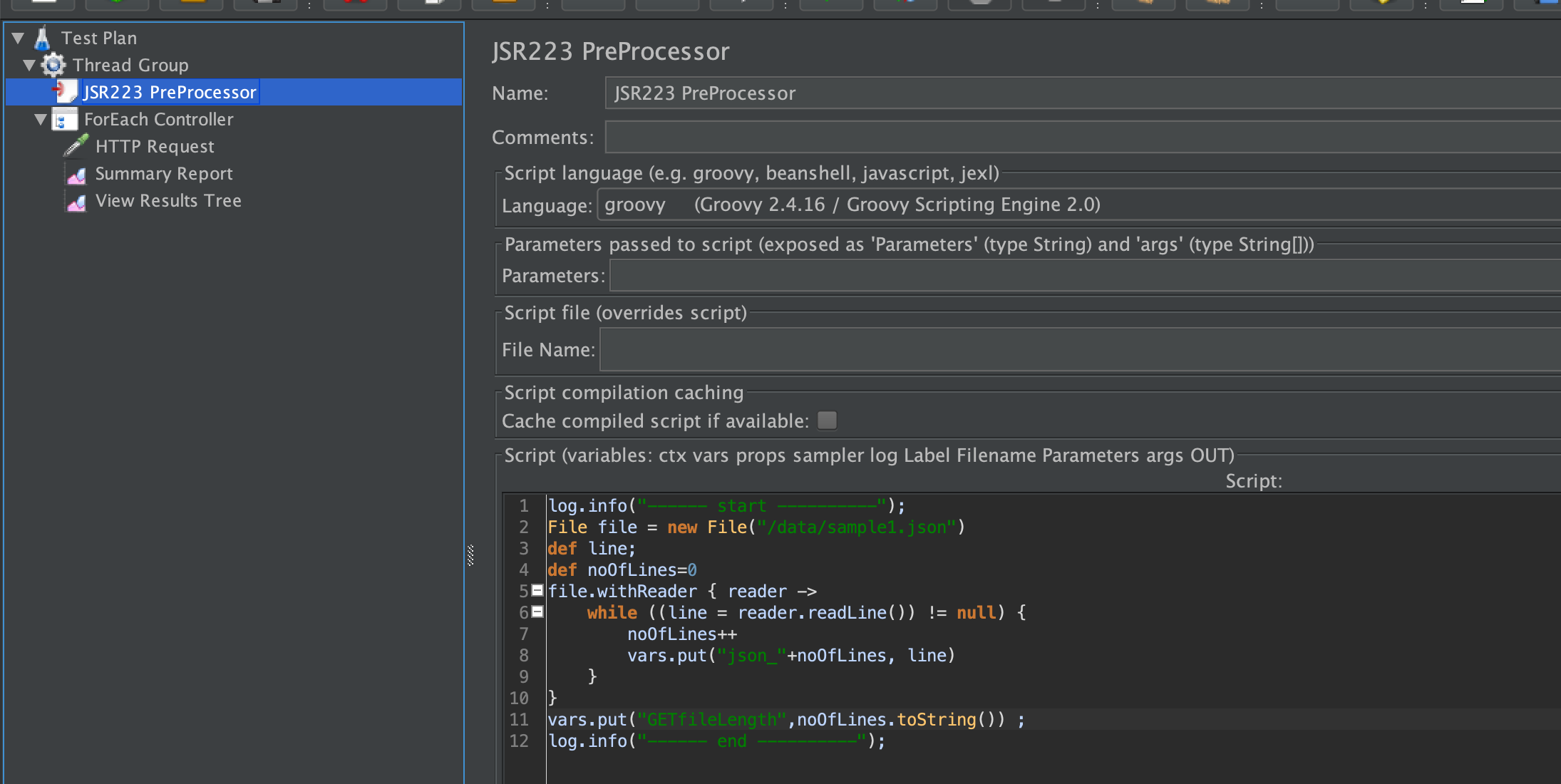1561x784 pixels.
Task: Click the 'noOfLines++' statement
Action: [682, 634]
